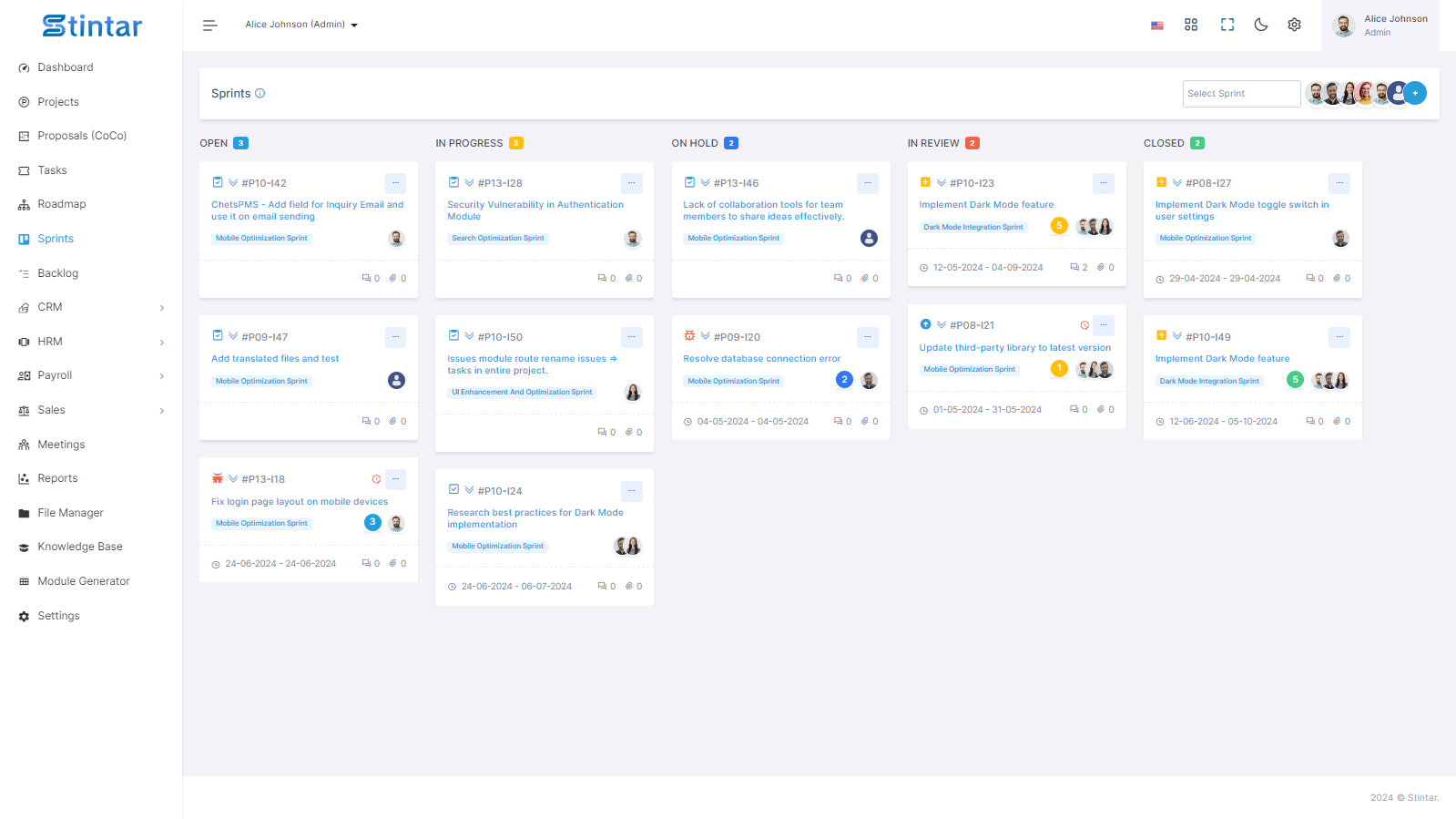
Task: Click the bug icon on card #P13-I18
Action: pos(218,478)
